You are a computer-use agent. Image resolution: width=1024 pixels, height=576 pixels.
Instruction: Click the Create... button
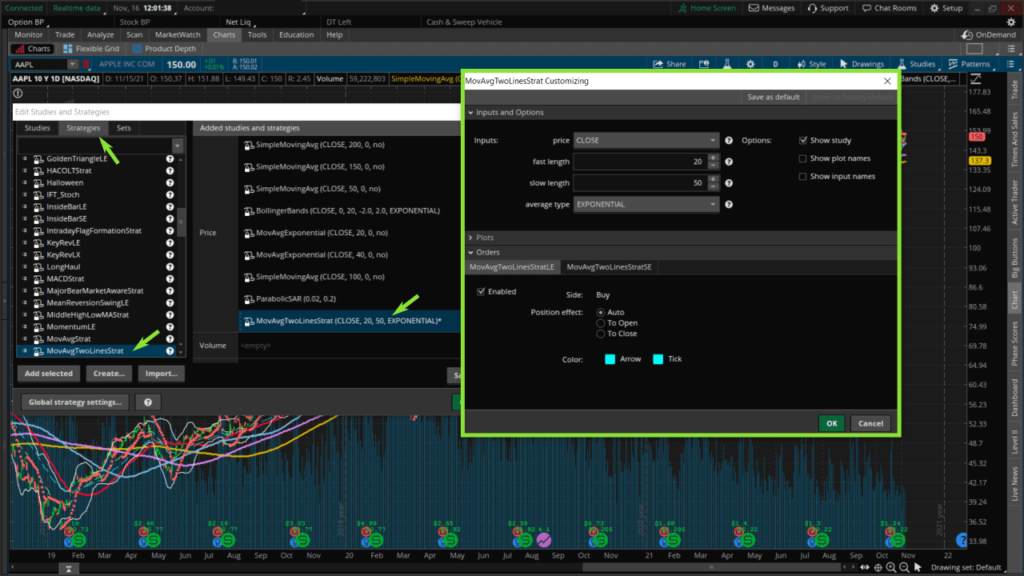pyautogui.click(x=108, y=374)
